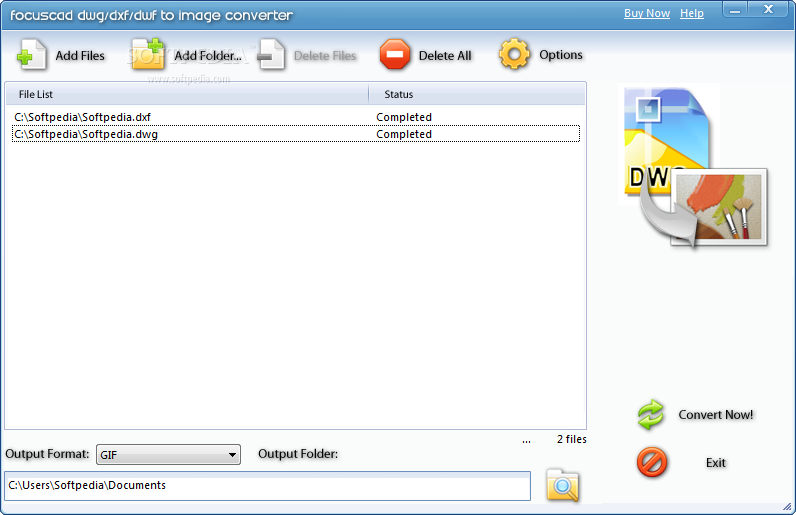Click the Add Folder yellow folder icon
Image resolution: width=796 pixels, height=515 pixels.
point(148,54)
